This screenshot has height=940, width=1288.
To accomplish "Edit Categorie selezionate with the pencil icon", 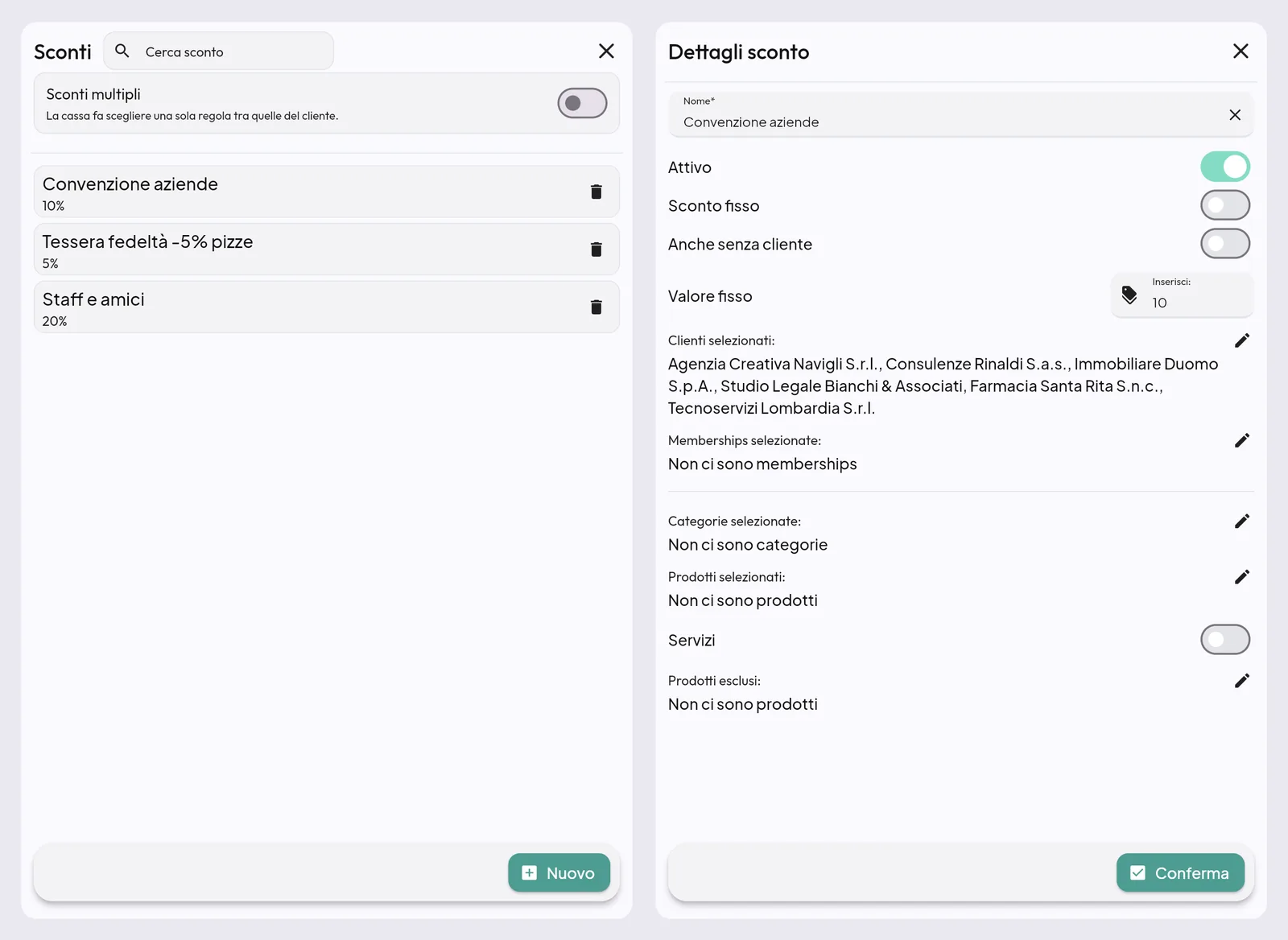I will (1242, 522).
